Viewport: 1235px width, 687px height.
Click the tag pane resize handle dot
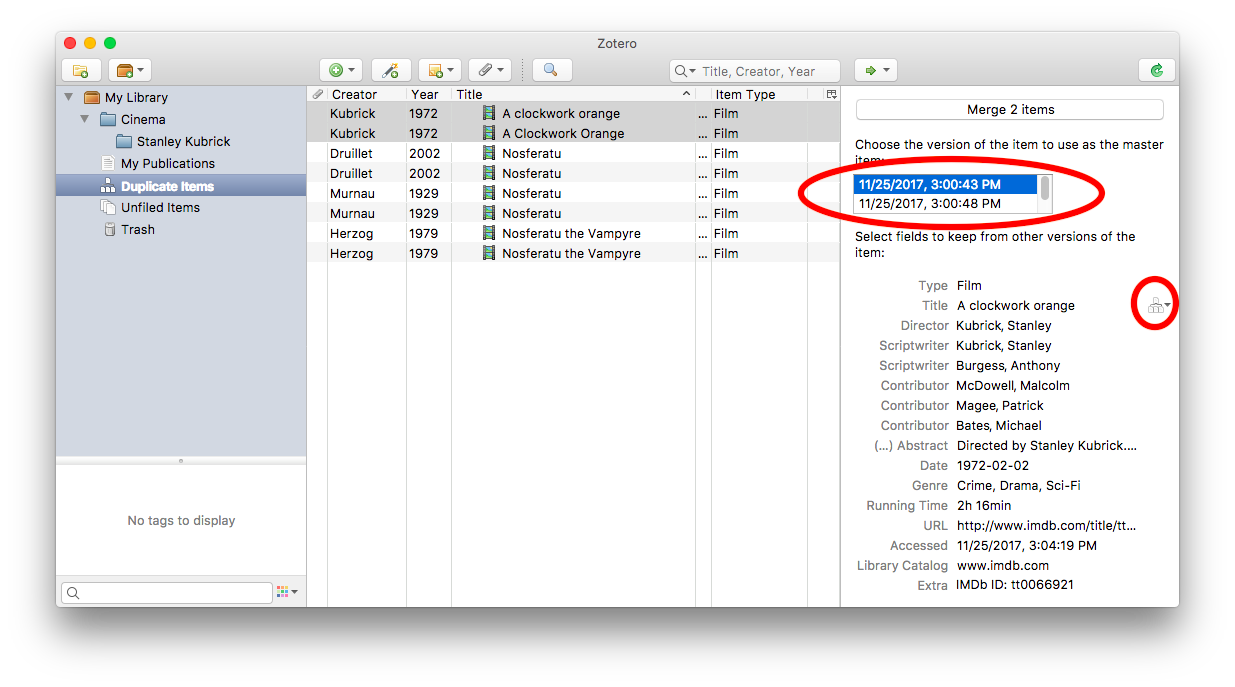(x=181, y=461)
